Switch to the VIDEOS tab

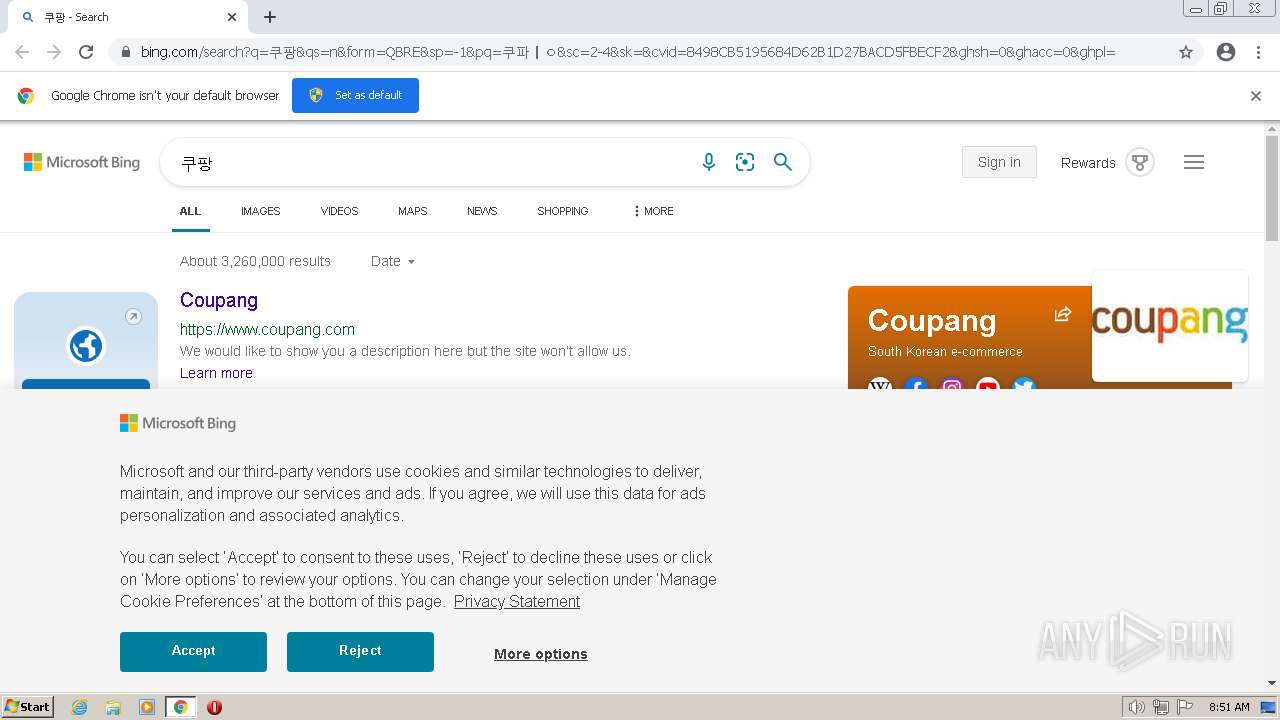[339, 211]
